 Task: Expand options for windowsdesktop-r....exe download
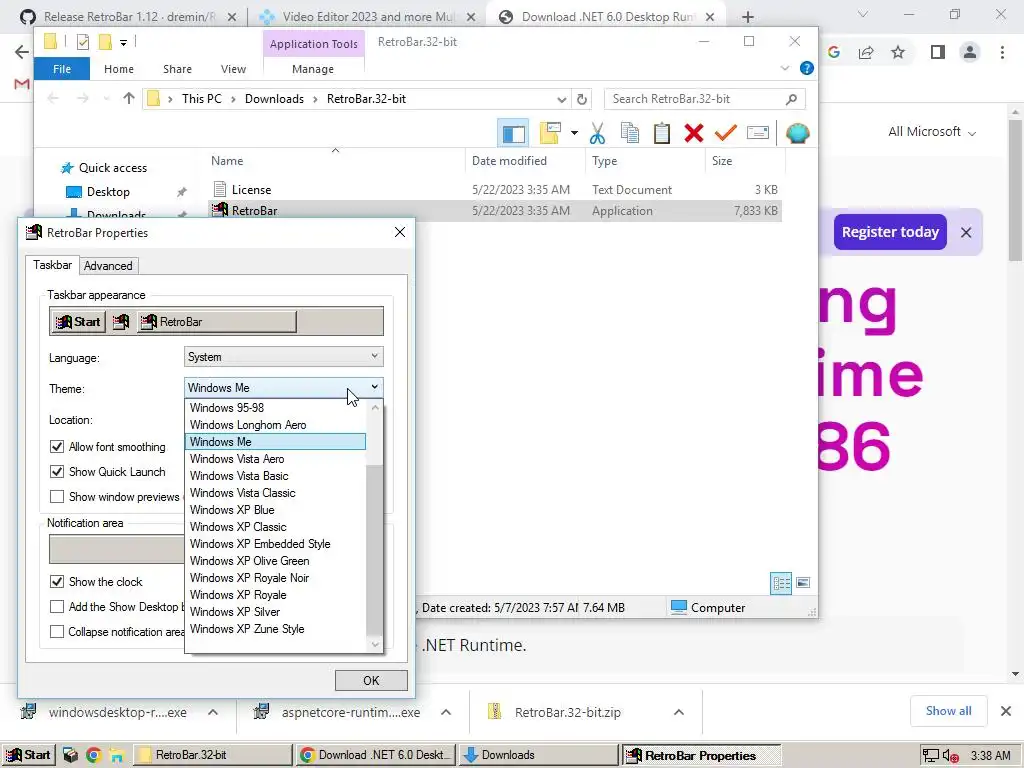pyautogui.click(x=213, y=712)
